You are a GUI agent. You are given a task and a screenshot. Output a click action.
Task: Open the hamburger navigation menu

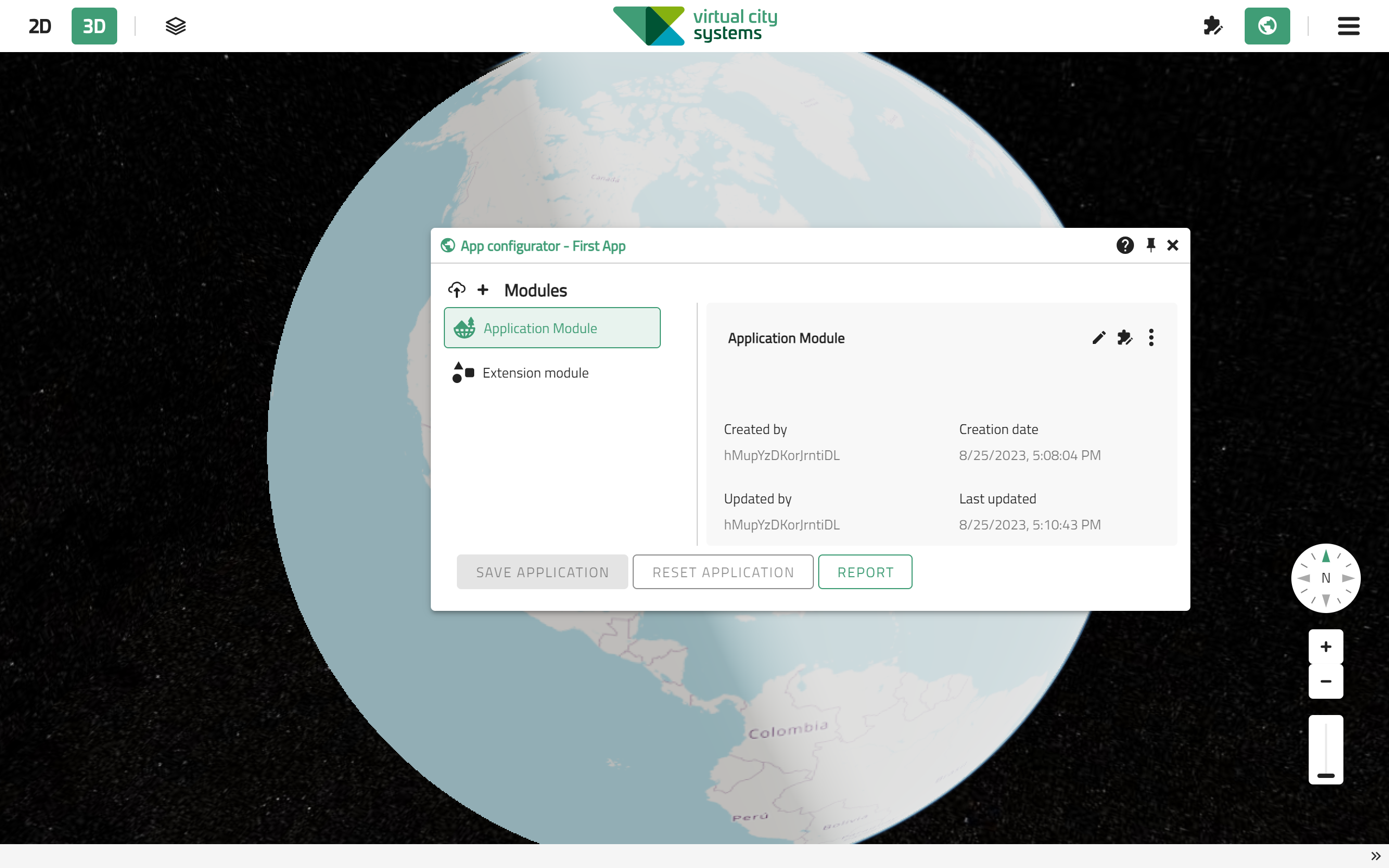pos(1348,25)
